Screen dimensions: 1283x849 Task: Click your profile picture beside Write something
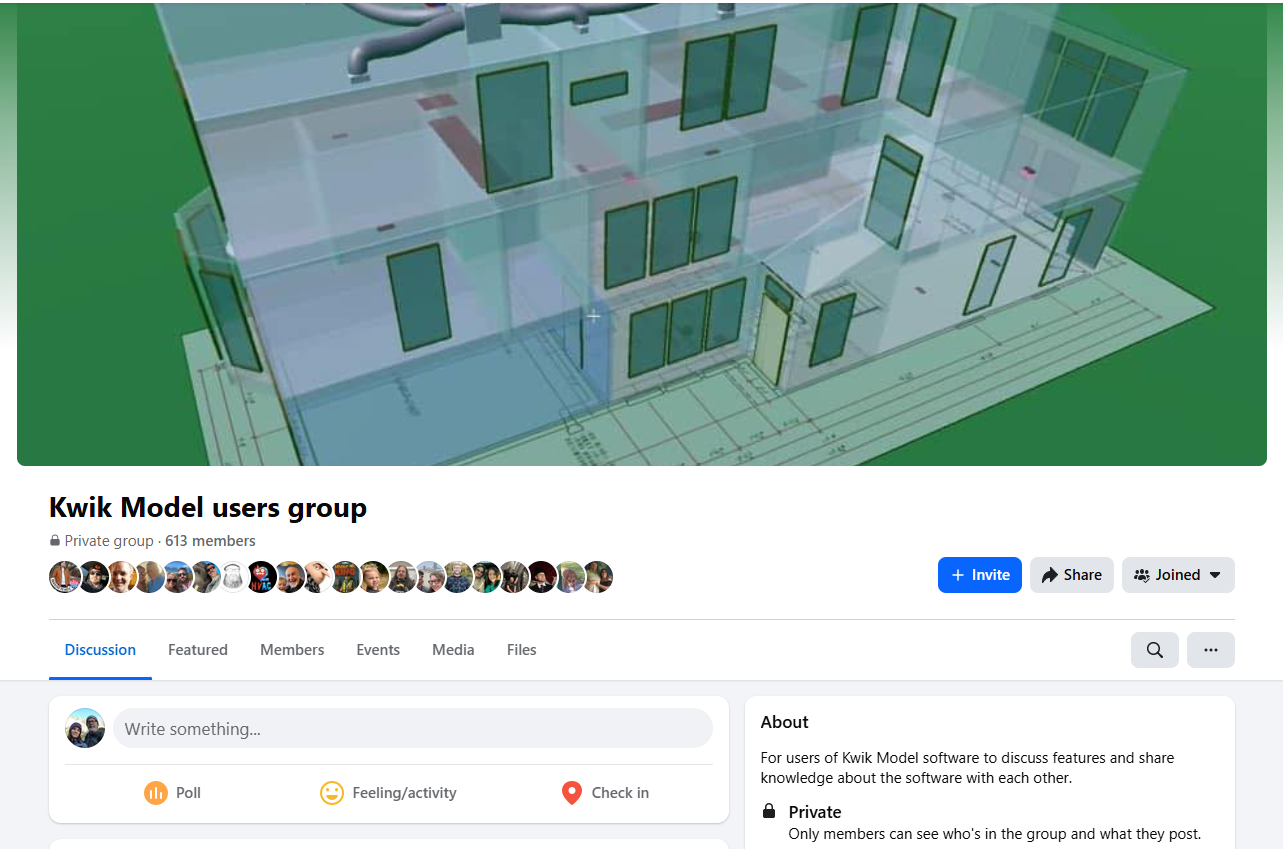click(85, 729)
